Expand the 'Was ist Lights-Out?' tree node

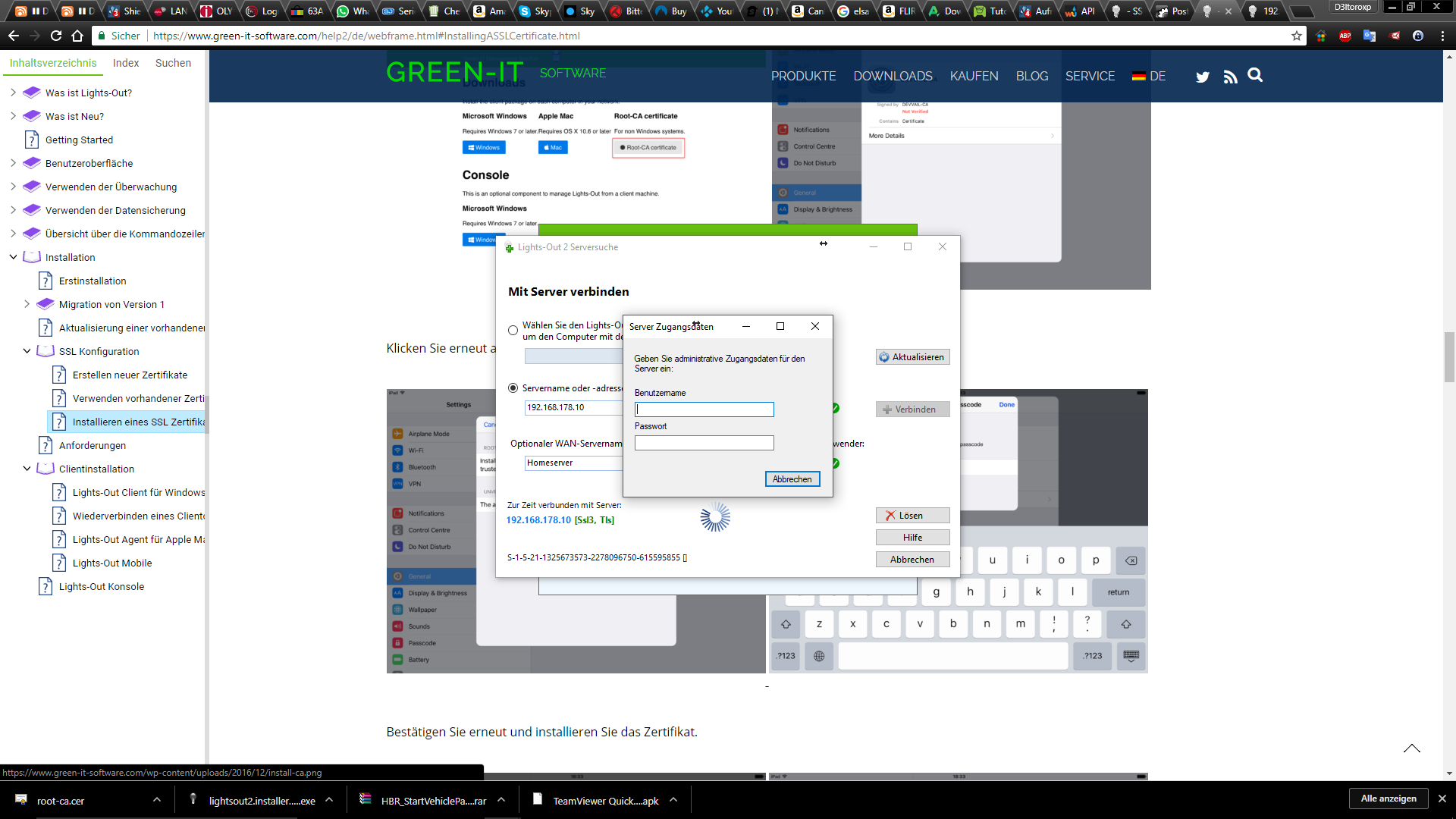[13, 93]
